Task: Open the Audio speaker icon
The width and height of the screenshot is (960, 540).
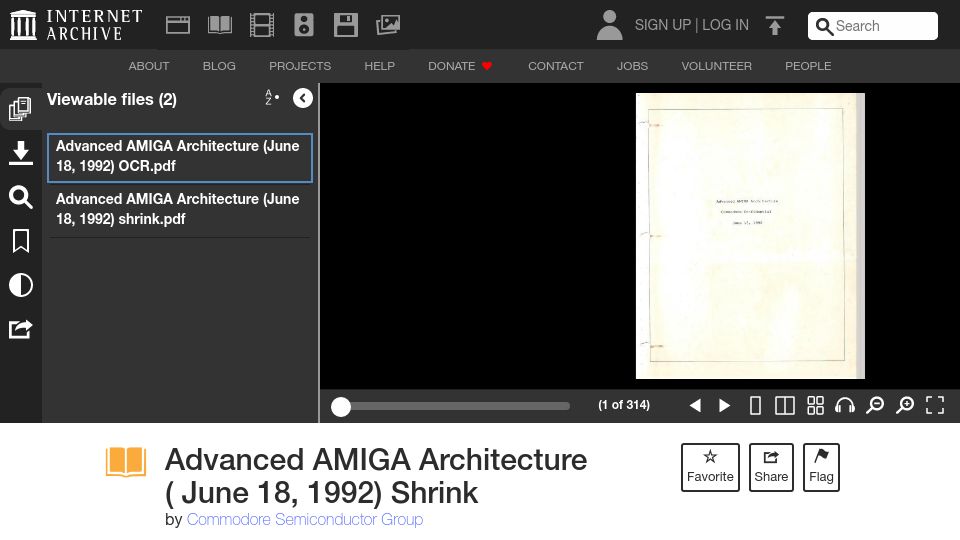Action: 304,25
